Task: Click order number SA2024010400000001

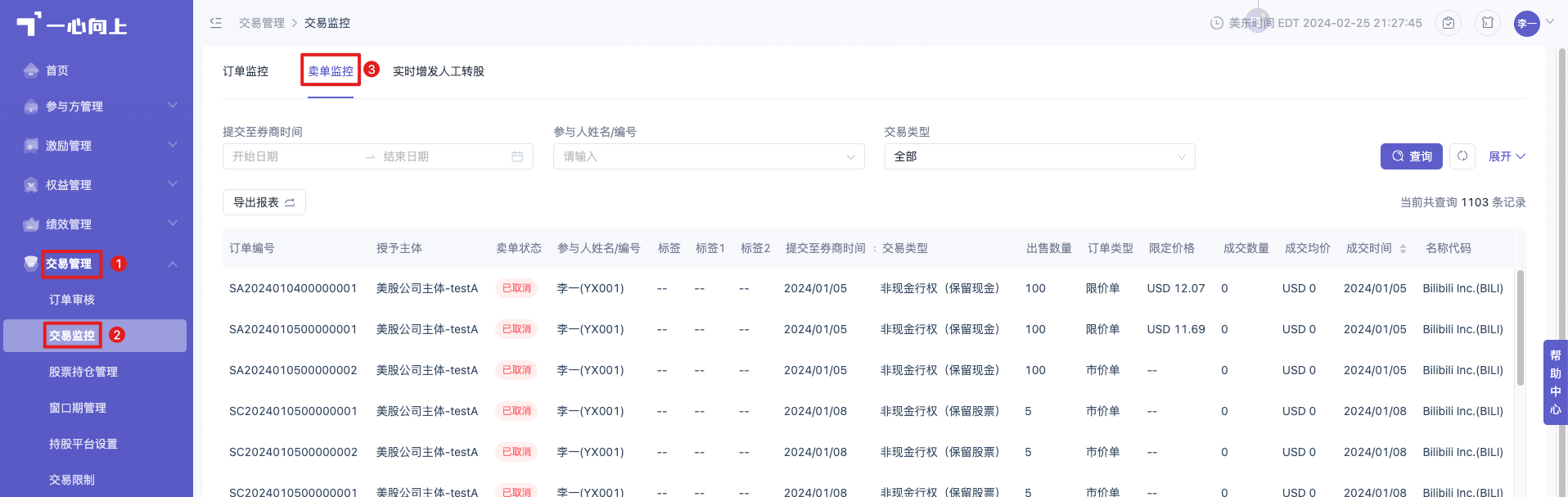Action: [293, 288]
